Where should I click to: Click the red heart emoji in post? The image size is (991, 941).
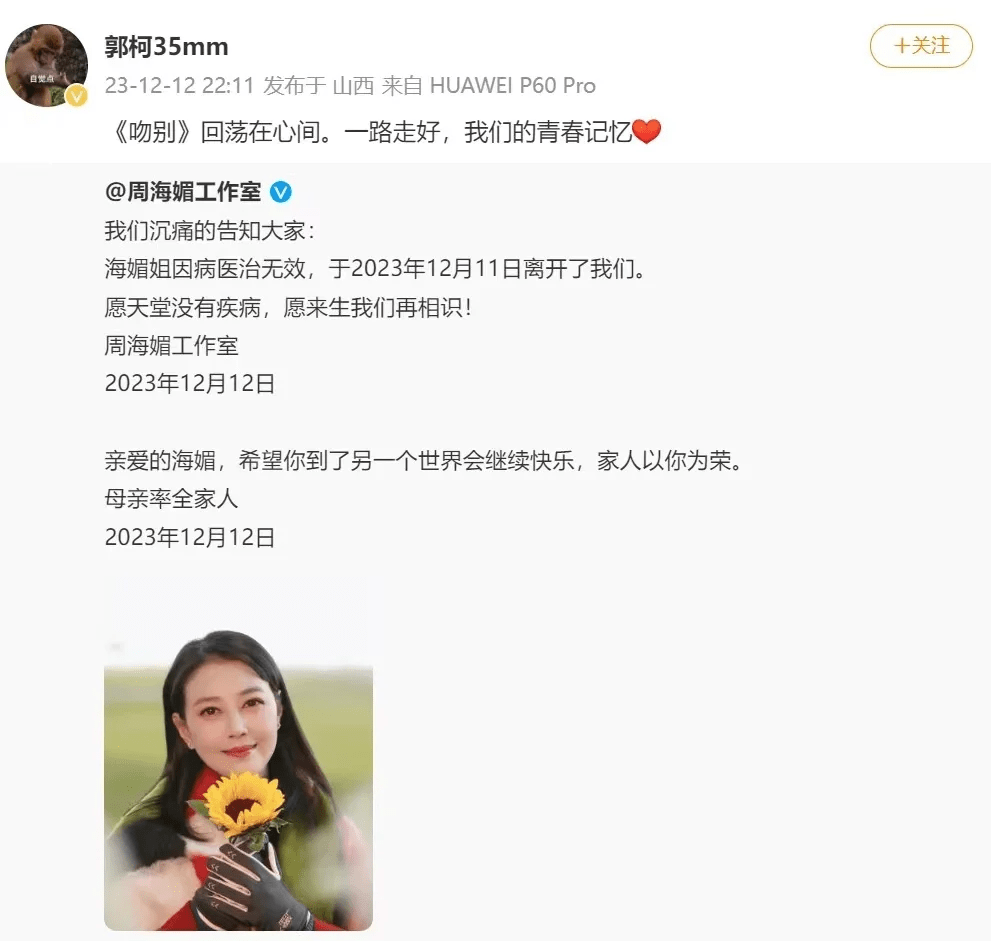pyautogui.click(x=646, y=131)
